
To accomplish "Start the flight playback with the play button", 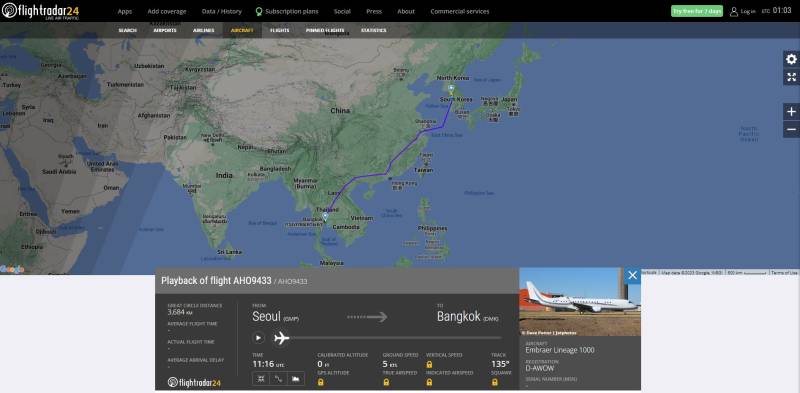I will (x=259, y=337).
